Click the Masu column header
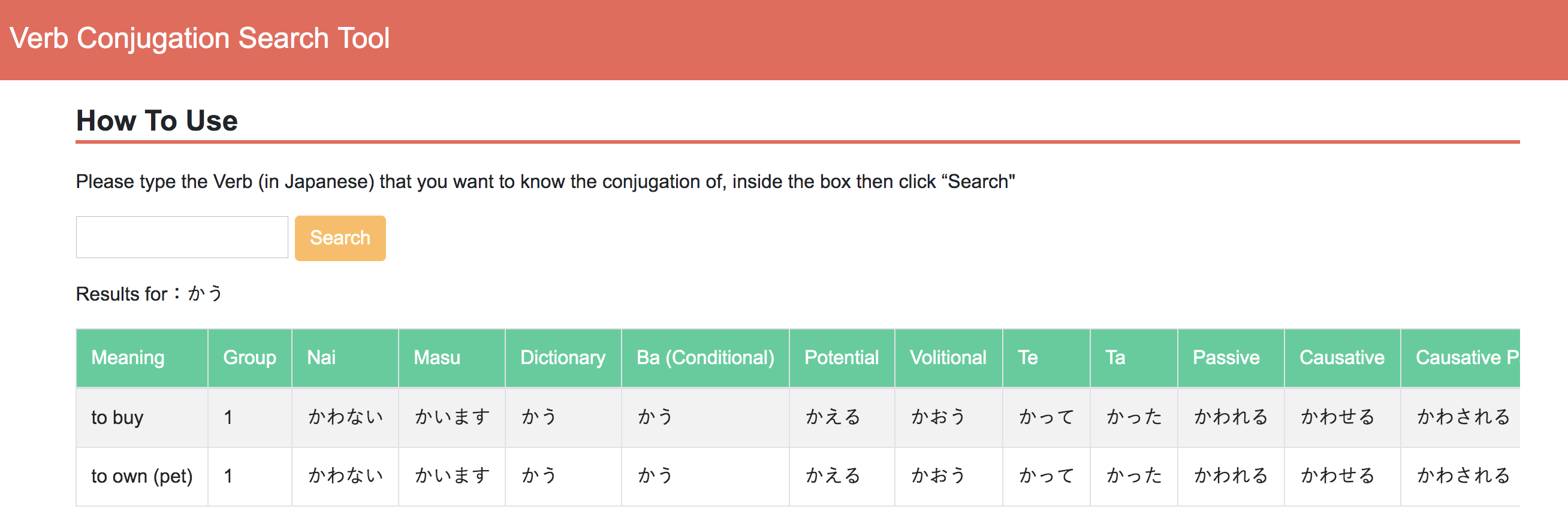The image size is (1568, 521). pyautogui.click(x=436, y=358)
